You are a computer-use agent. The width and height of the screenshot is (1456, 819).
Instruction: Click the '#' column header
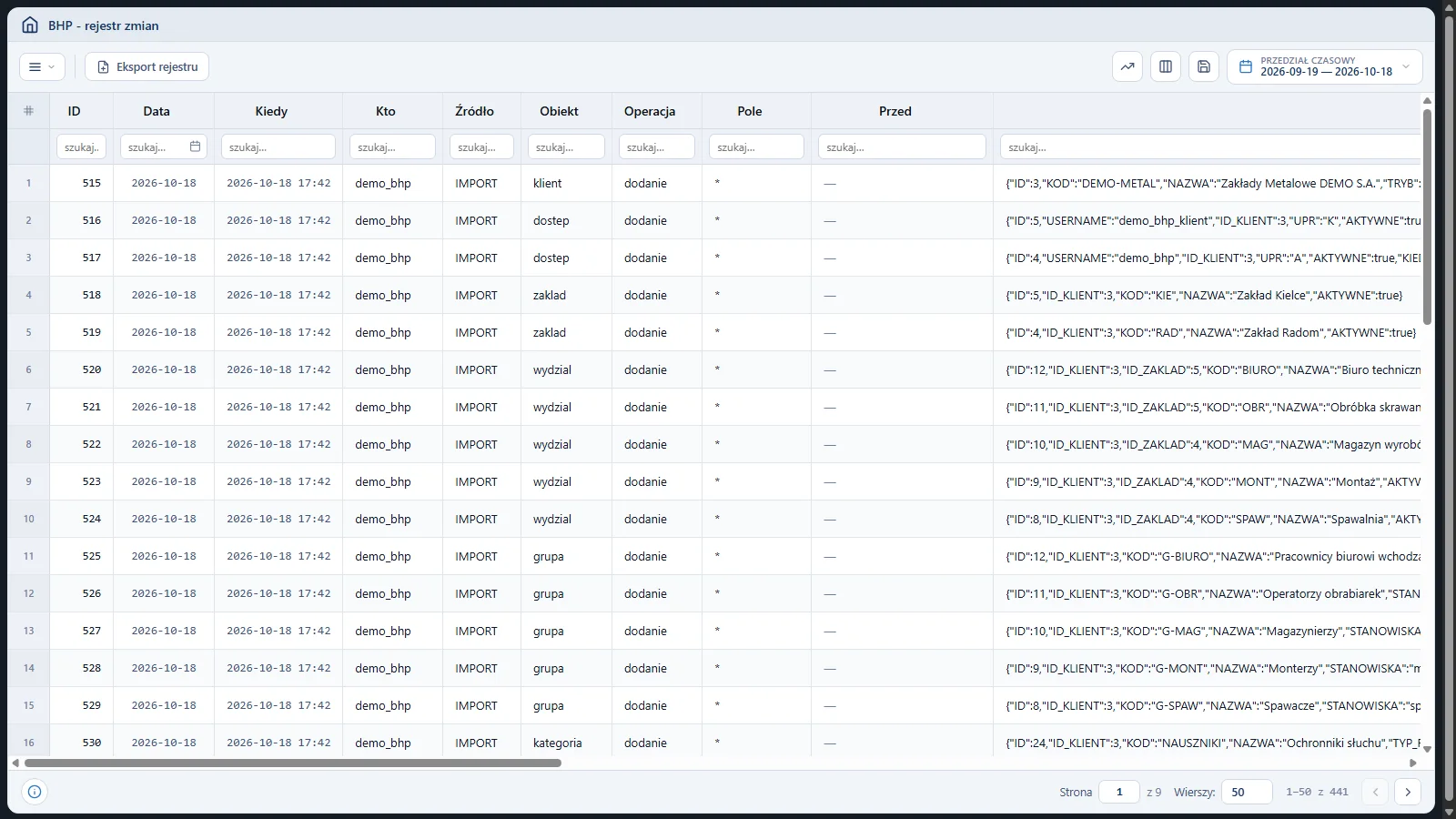pos(28,111)
